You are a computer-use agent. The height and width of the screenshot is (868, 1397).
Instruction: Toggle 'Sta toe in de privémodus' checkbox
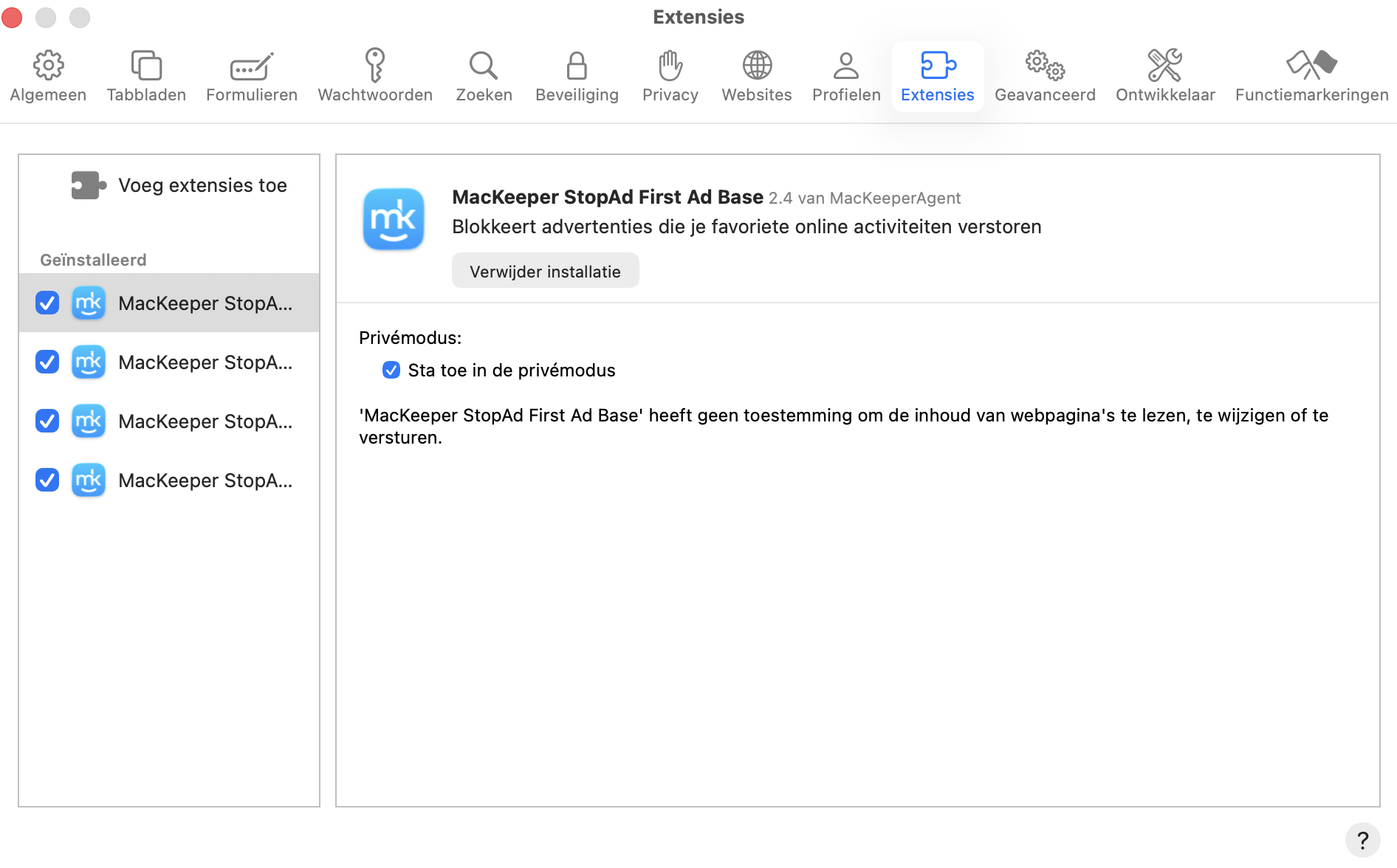click(391, 370)
